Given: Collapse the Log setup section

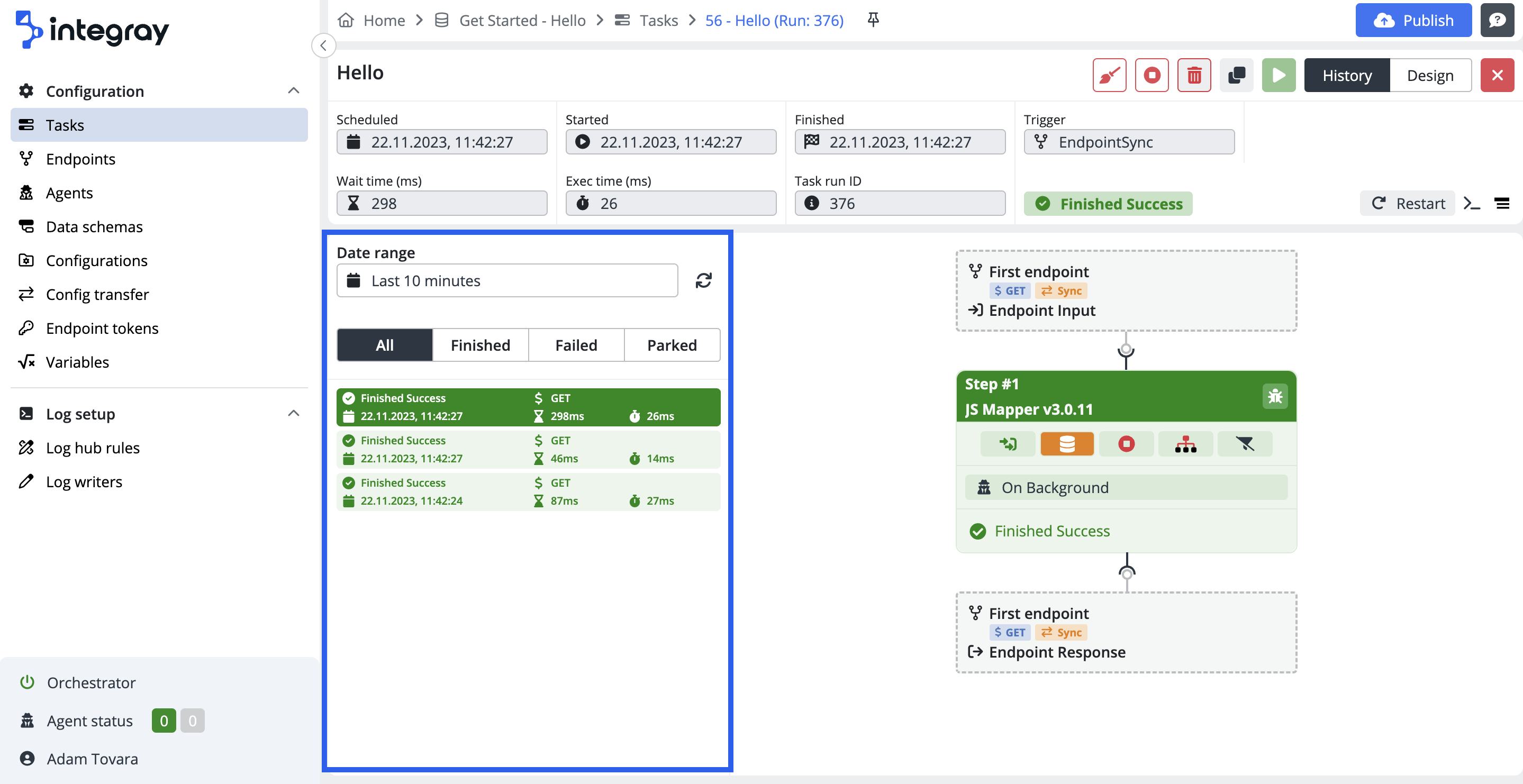Looking at the screenshot, I should tap(293, 413).
